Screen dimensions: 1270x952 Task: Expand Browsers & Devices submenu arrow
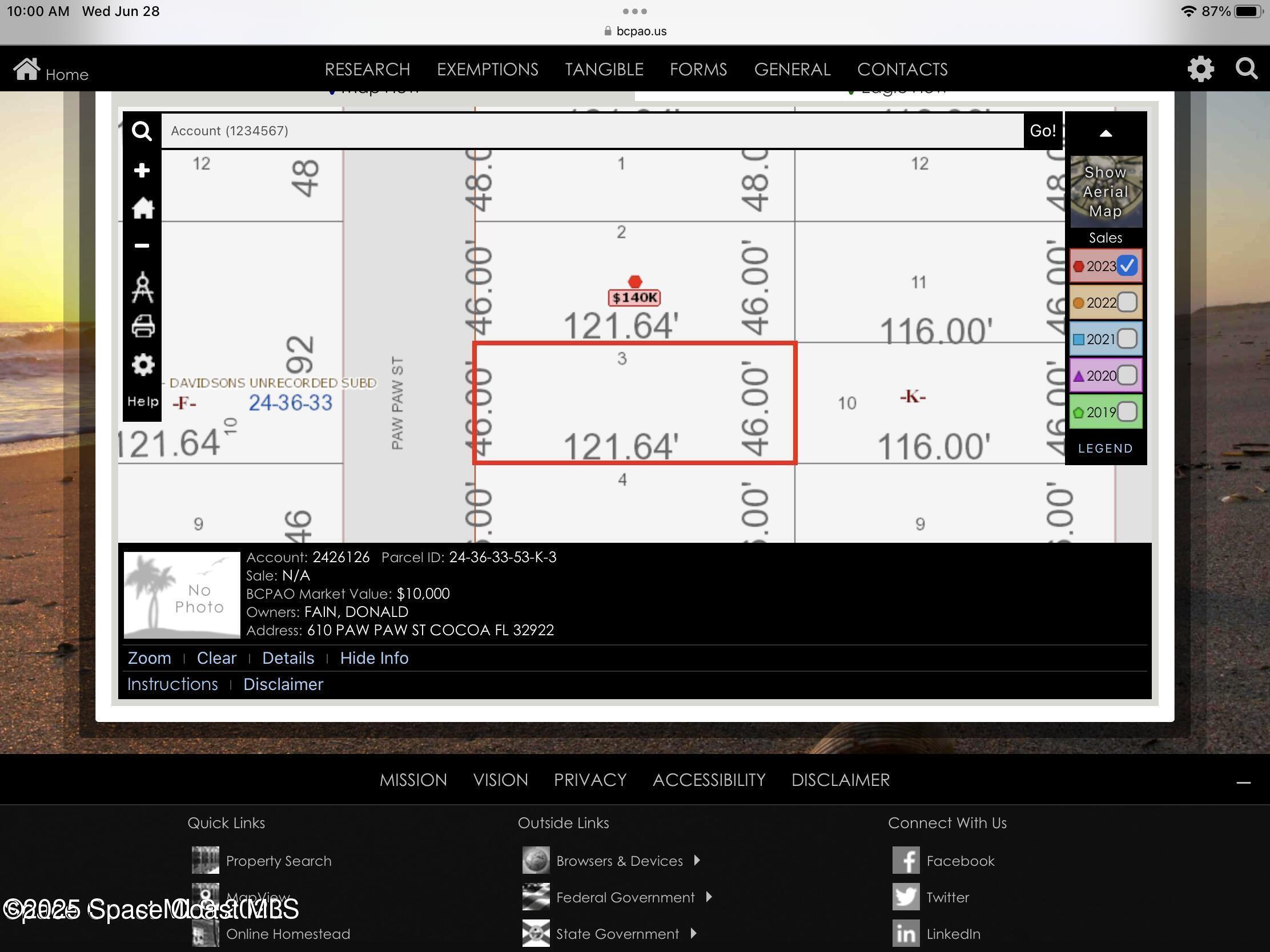click(697, 860)
